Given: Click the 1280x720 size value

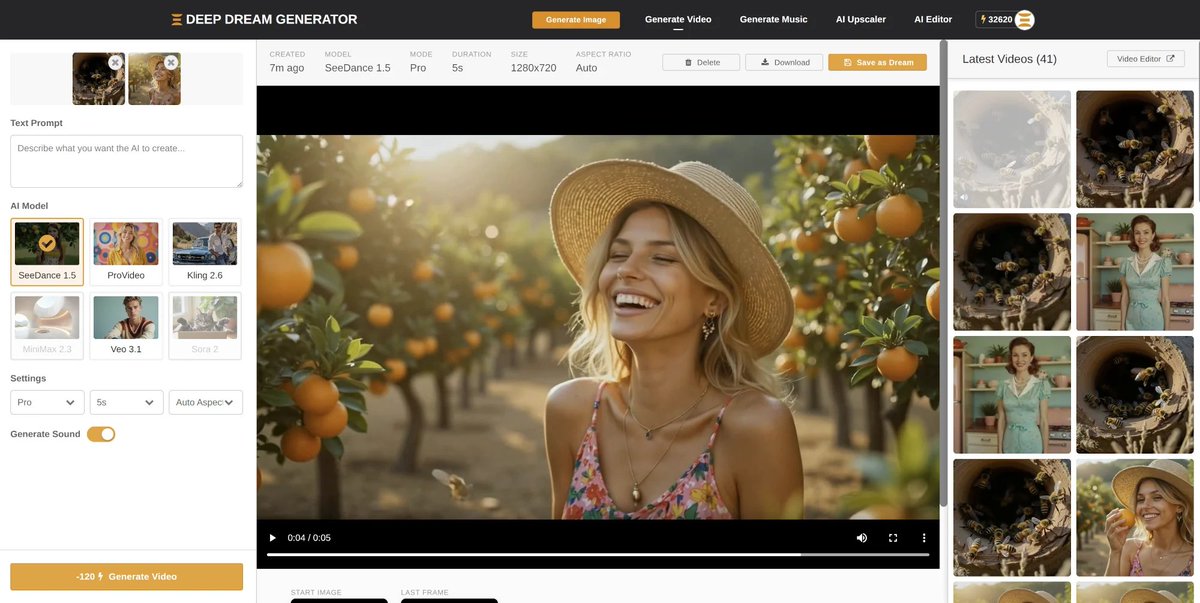Looking at the screenshot, I should pos(533,68).
